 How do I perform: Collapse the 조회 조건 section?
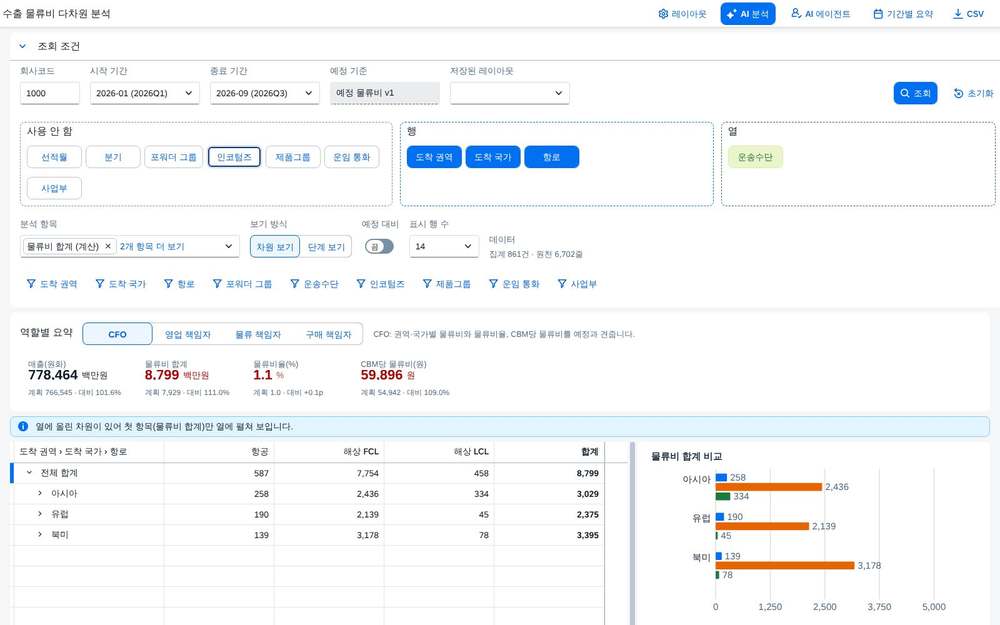coord(22,46)
